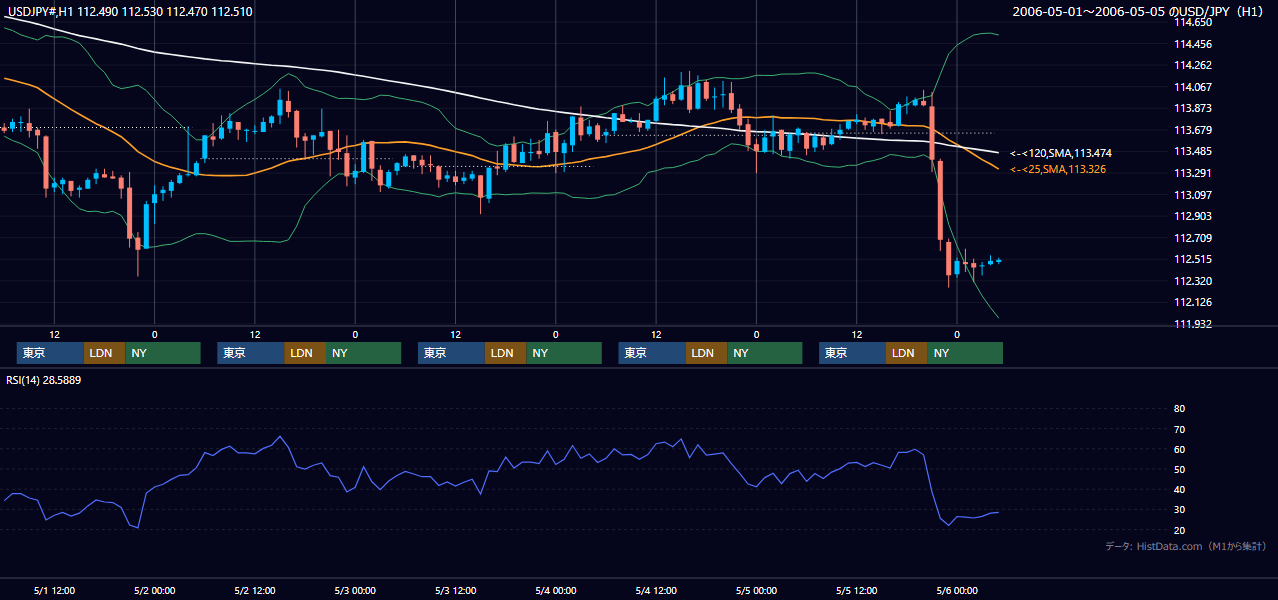The height and width of the screenshot is (600, 1278).
Task: Select the 5/2 00:00 time label
Action: [154, 590]
